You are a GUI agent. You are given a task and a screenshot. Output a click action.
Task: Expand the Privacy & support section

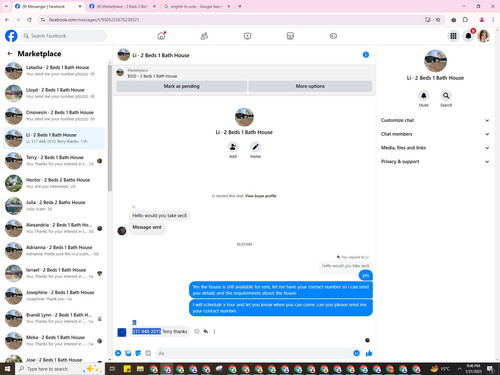435,161
